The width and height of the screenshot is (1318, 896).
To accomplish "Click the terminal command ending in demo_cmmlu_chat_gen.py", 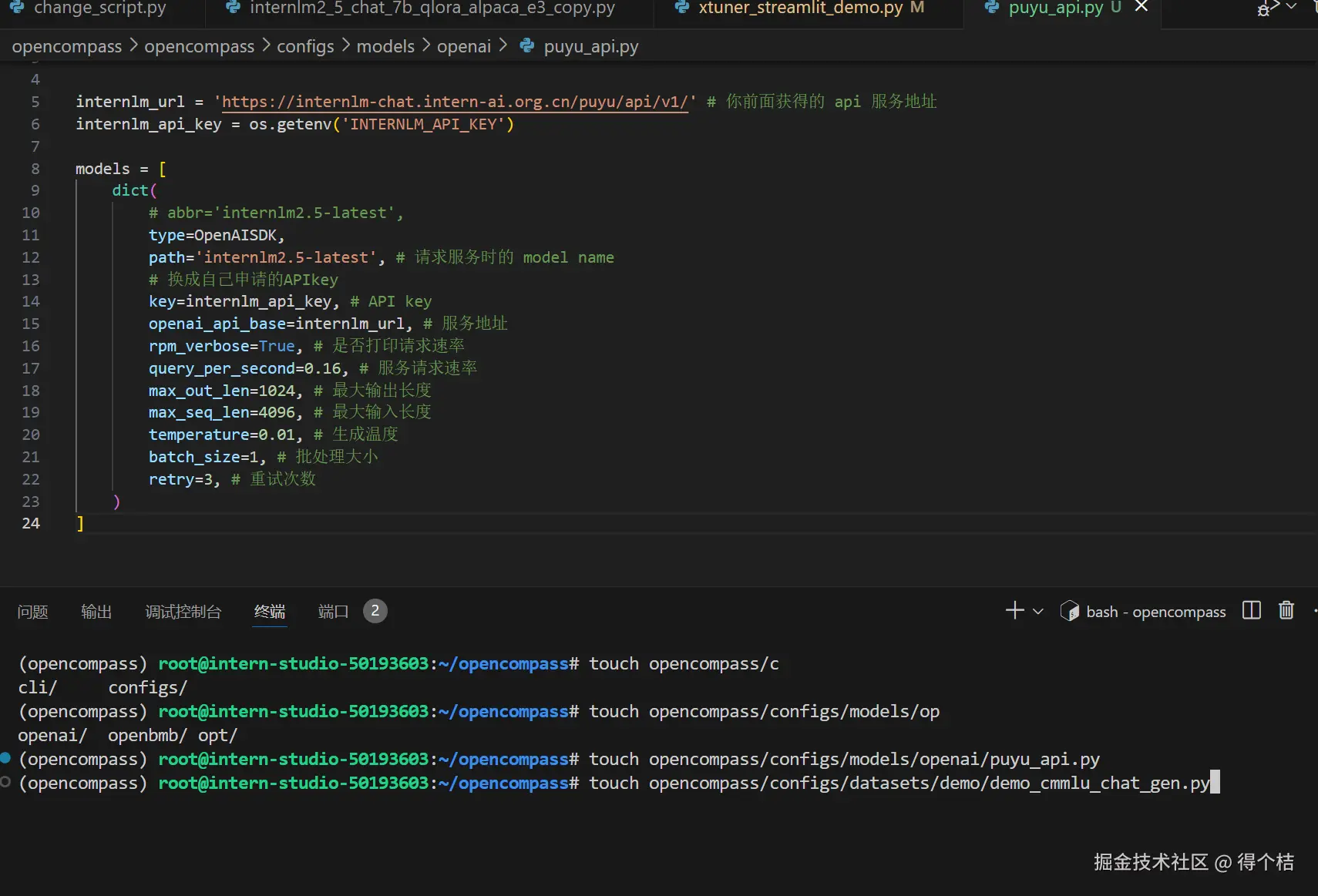I will click(x=899, y=784).
